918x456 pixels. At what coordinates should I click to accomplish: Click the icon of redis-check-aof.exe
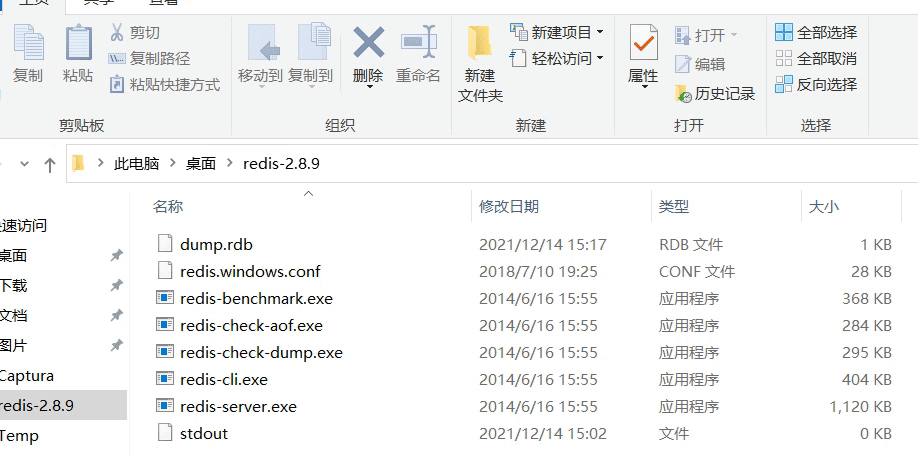pyautogui.click(x=165, y=325)
